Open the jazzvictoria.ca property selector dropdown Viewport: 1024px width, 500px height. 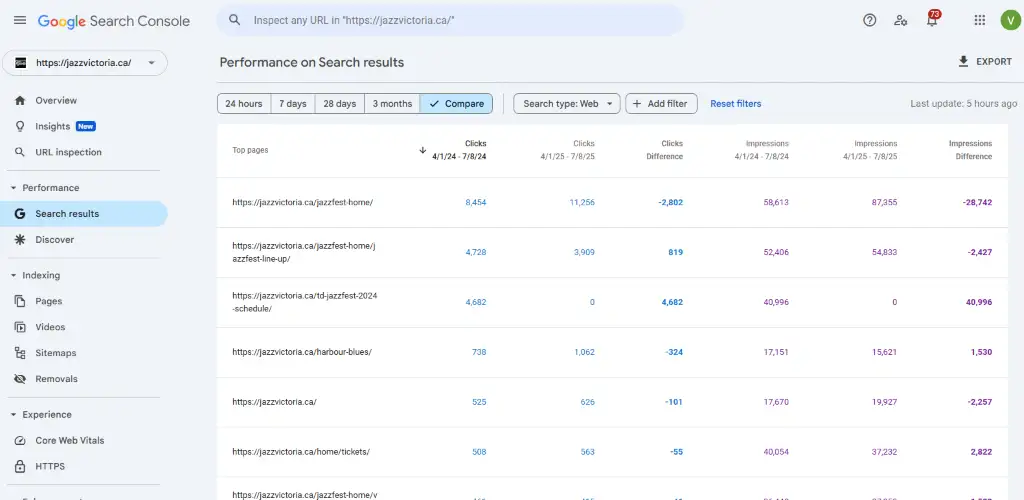tap(85, 63)
